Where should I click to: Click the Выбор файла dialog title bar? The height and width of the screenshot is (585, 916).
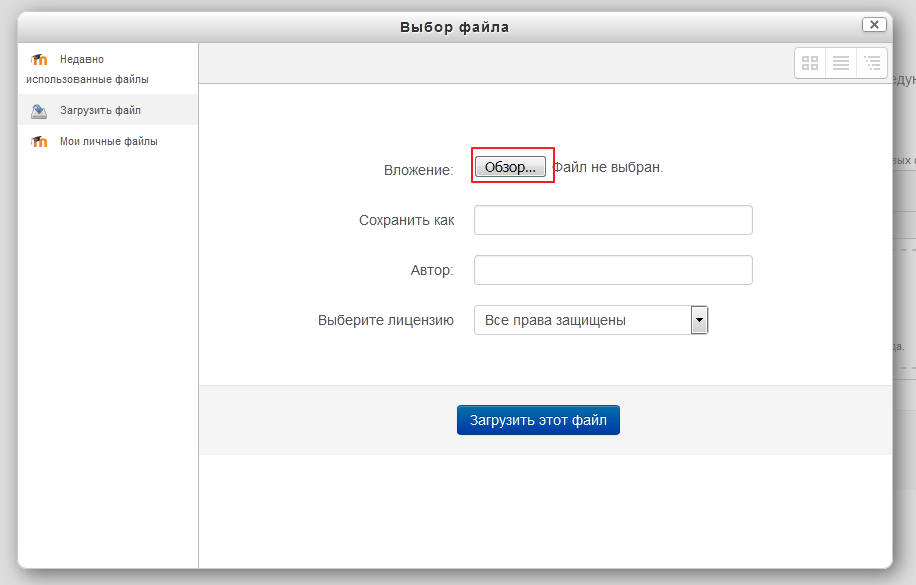454,27
